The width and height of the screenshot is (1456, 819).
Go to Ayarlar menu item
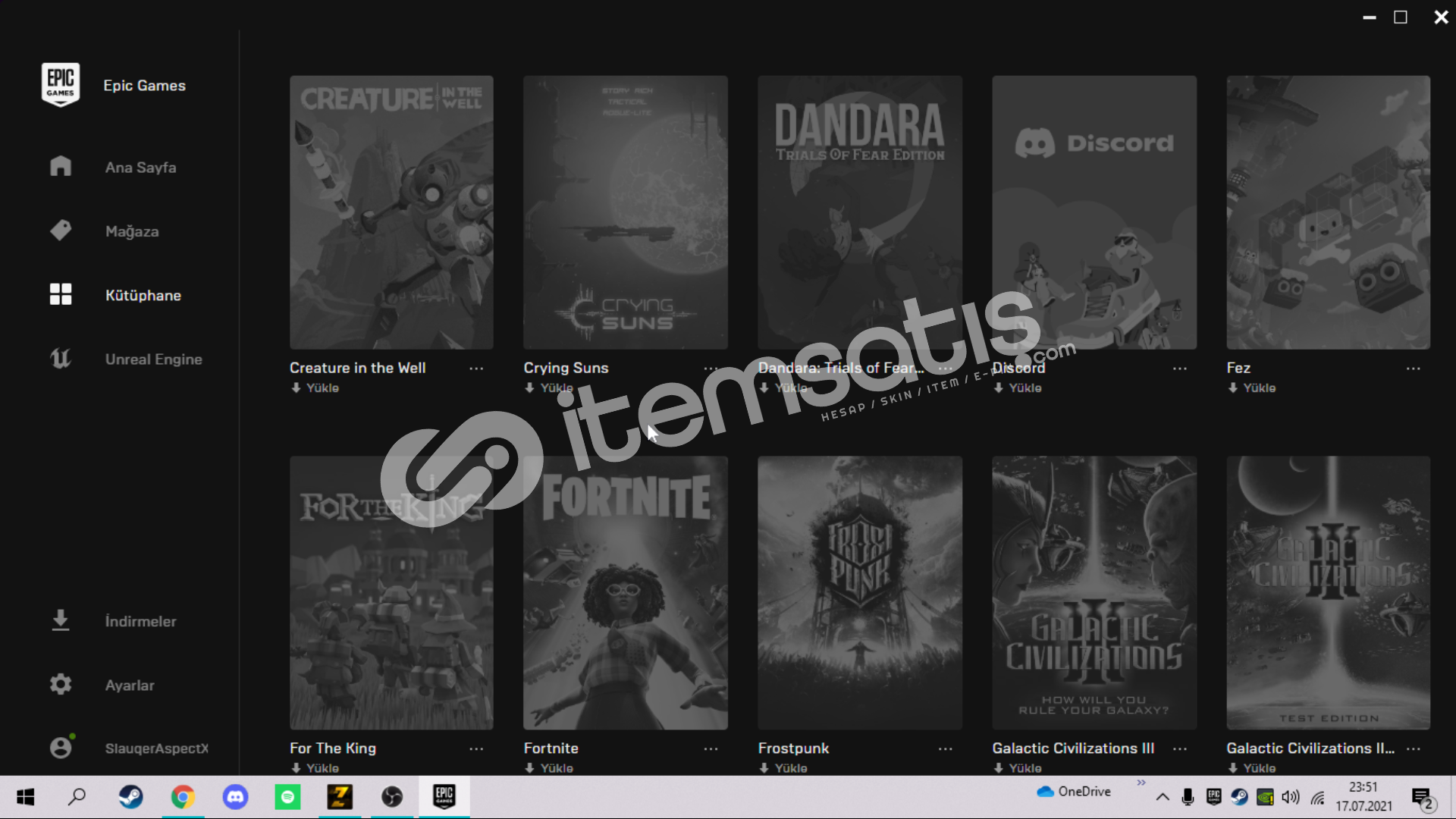pyautogui.click(x=130, y=685)
